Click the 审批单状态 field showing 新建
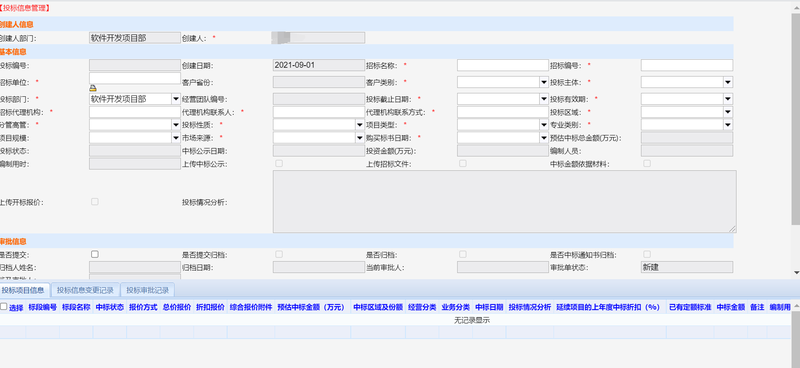800x368 pixels. click(687, 267)
